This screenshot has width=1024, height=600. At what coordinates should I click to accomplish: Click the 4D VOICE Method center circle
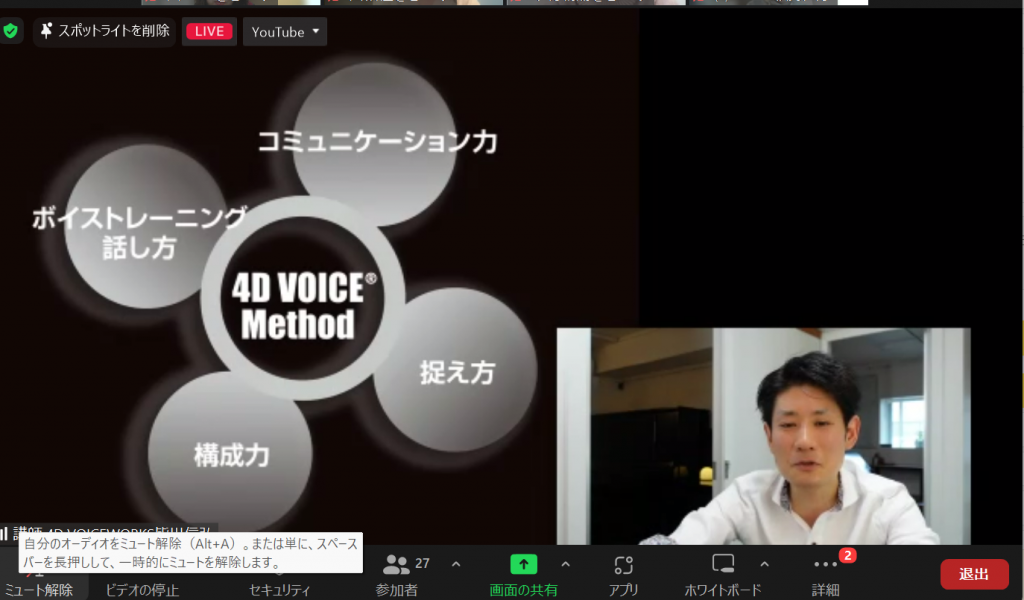302,299
